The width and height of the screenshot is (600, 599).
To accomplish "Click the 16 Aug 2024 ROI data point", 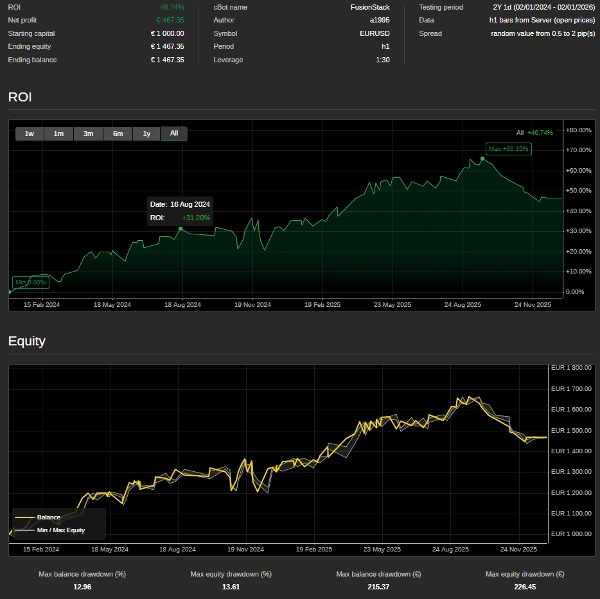I will [180, 228].
